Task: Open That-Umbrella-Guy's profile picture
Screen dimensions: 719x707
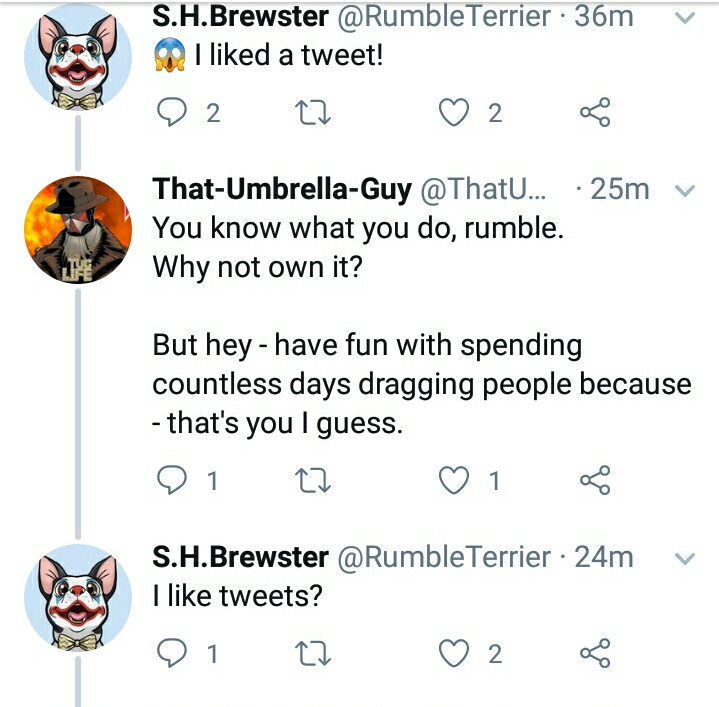Action: tap(78, 230)
